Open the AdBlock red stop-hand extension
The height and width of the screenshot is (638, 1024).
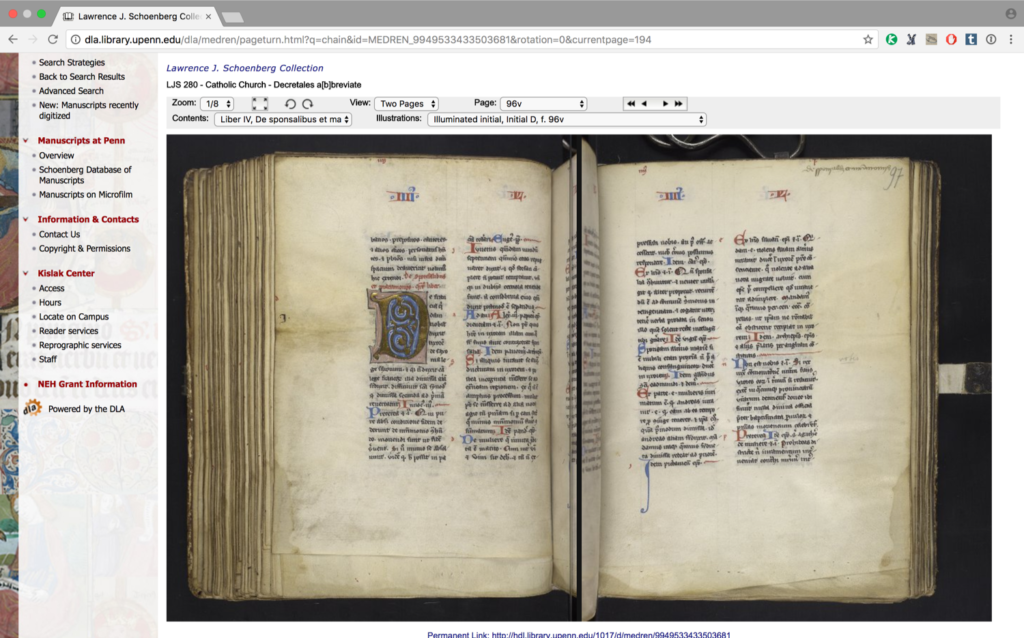click(x=951, y=40)
